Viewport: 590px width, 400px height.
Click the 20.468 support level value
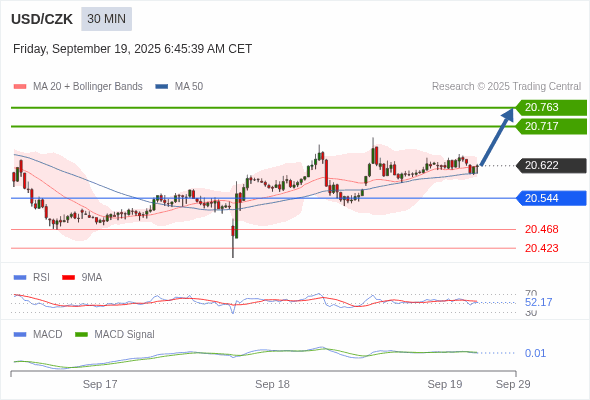click(541, 229)
